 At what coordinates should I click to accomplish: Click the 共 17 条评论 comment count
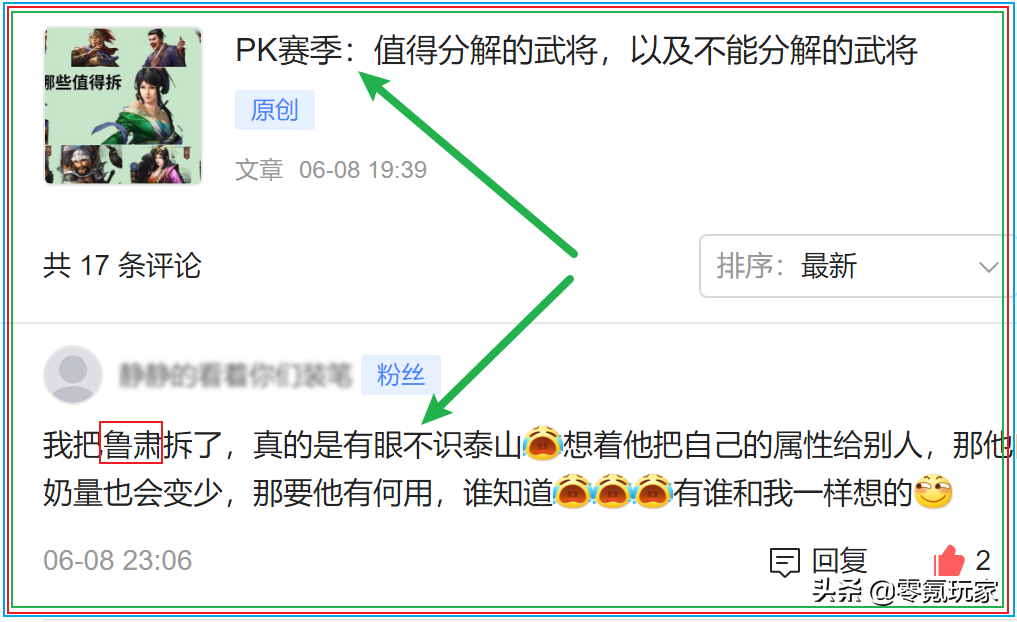122,266
